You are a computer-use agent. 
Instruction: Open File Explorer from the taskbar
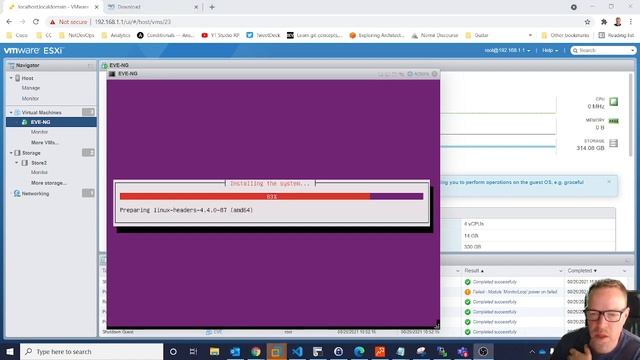coord(214,351)
